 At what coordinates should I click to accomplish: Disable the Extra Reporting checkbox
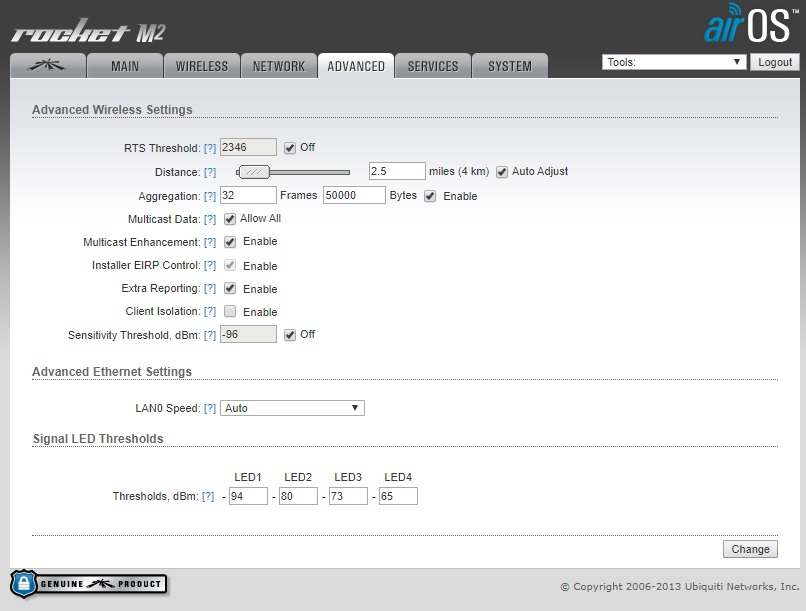click(230, 289)
